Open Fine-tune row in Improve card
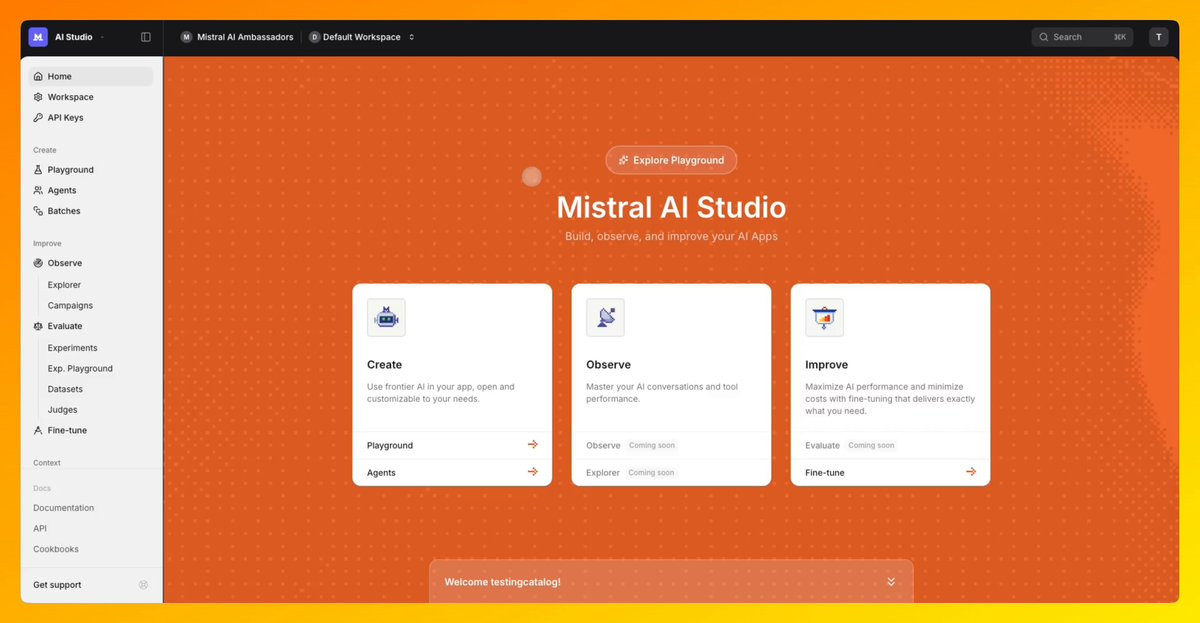This screenshot has width=1200, height=623. pos(890,472)
